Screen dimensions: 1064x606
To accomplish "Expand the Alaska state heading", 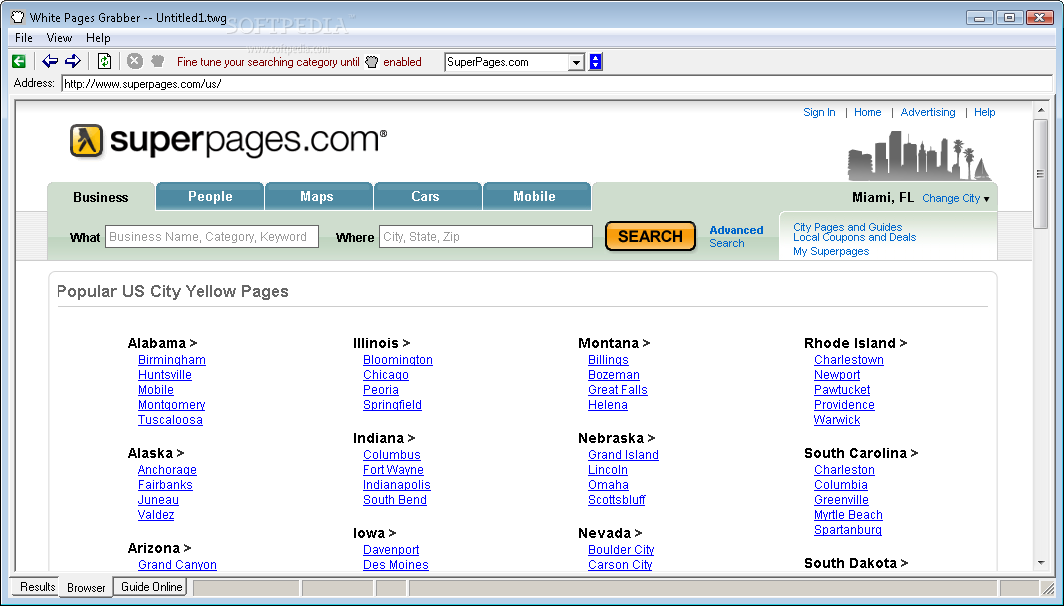I will pos(155,453).
